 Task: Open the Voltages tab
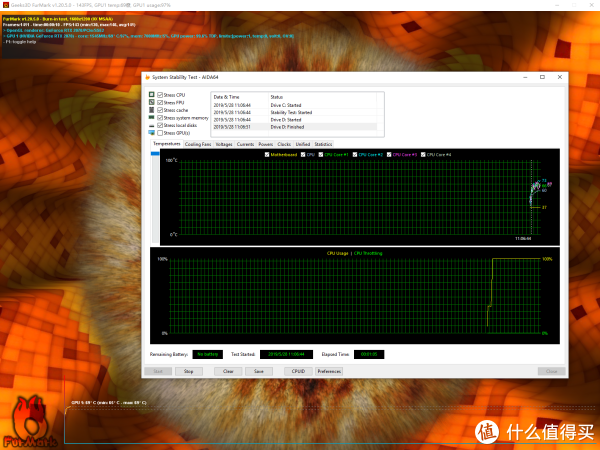(224, 144)
